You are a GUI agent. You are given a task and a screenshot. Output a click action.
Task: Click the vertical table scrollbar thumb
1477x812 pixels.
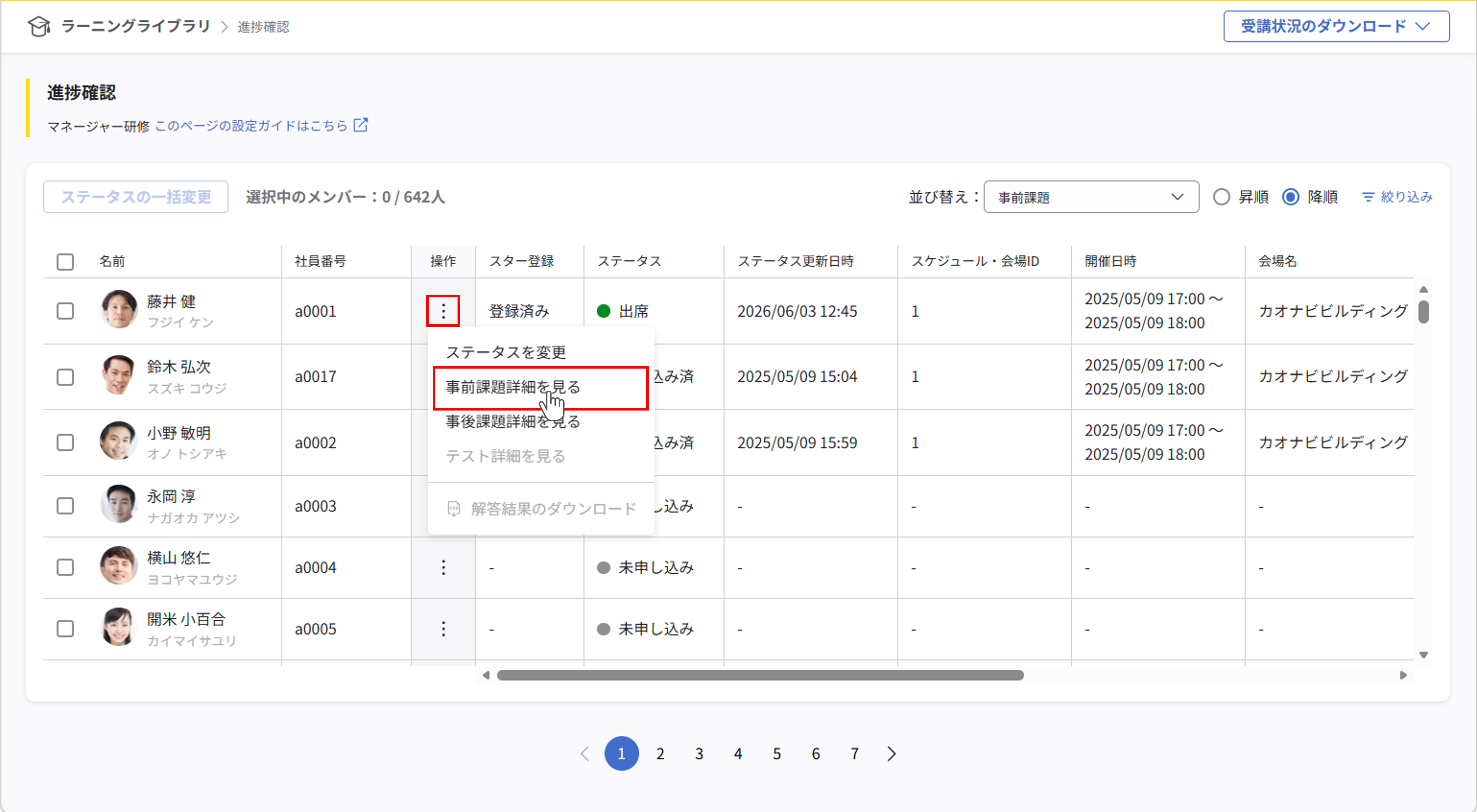click(x=1424, y=312)
